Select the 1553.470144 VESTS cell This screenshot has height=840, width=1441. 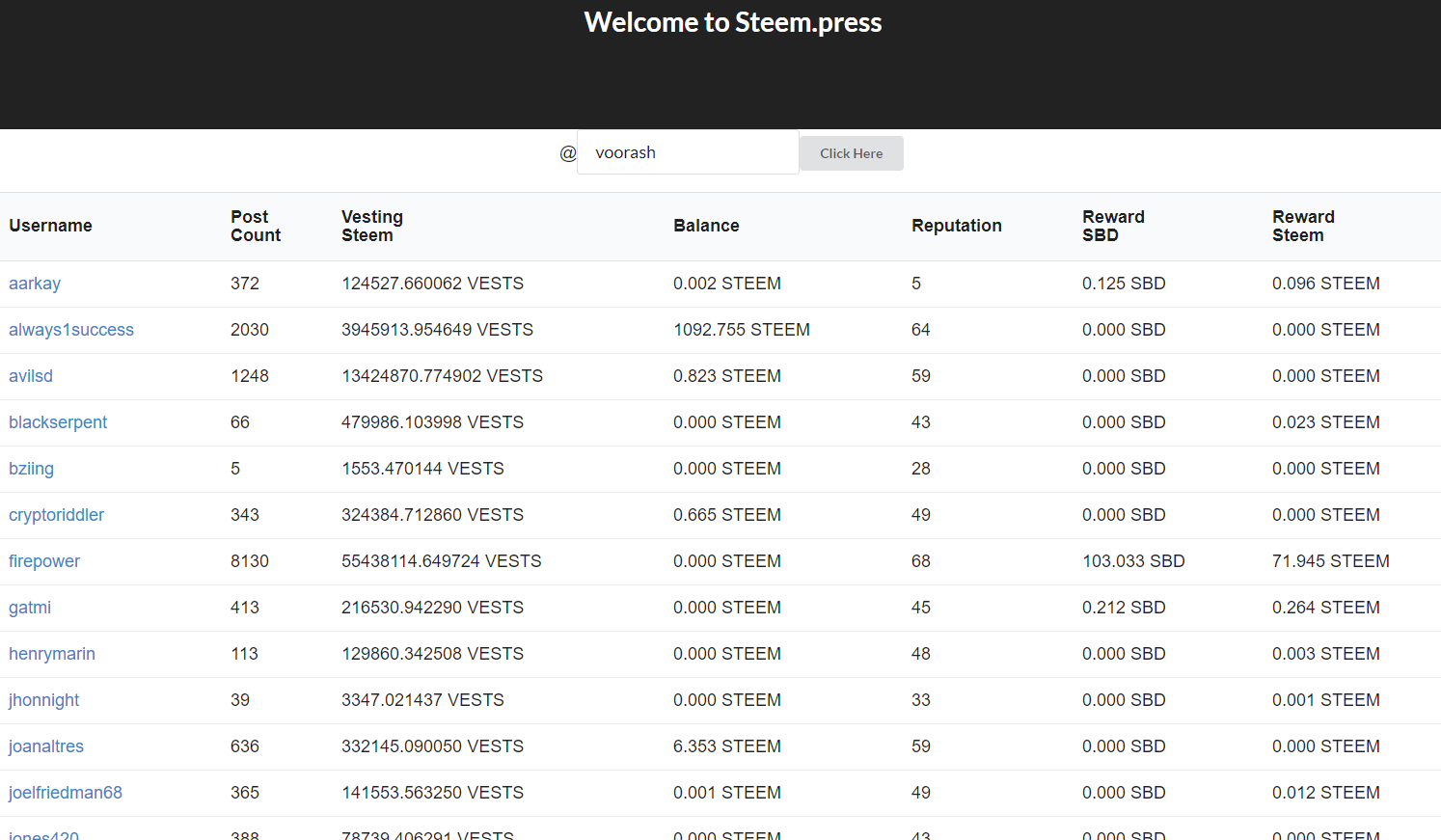(x=422, y=469)
